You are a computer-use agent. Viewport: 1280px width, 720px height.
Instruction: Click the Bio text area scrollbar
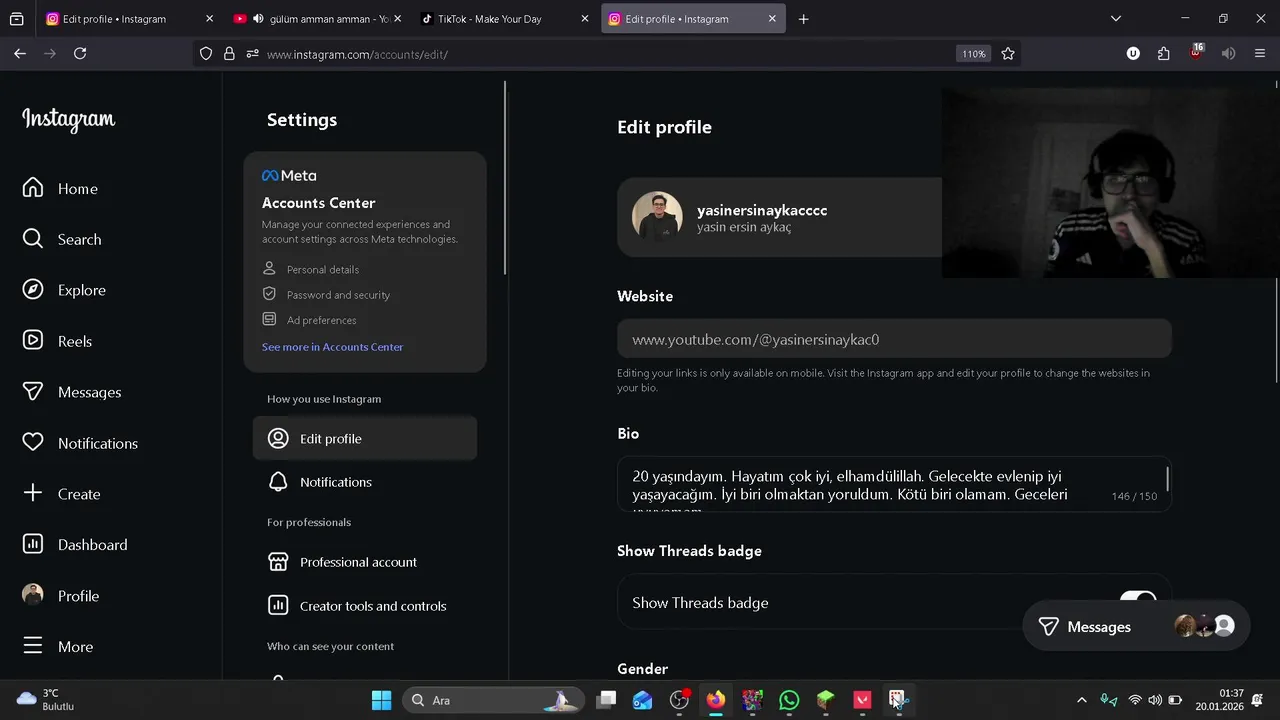tap(1166, 479)
